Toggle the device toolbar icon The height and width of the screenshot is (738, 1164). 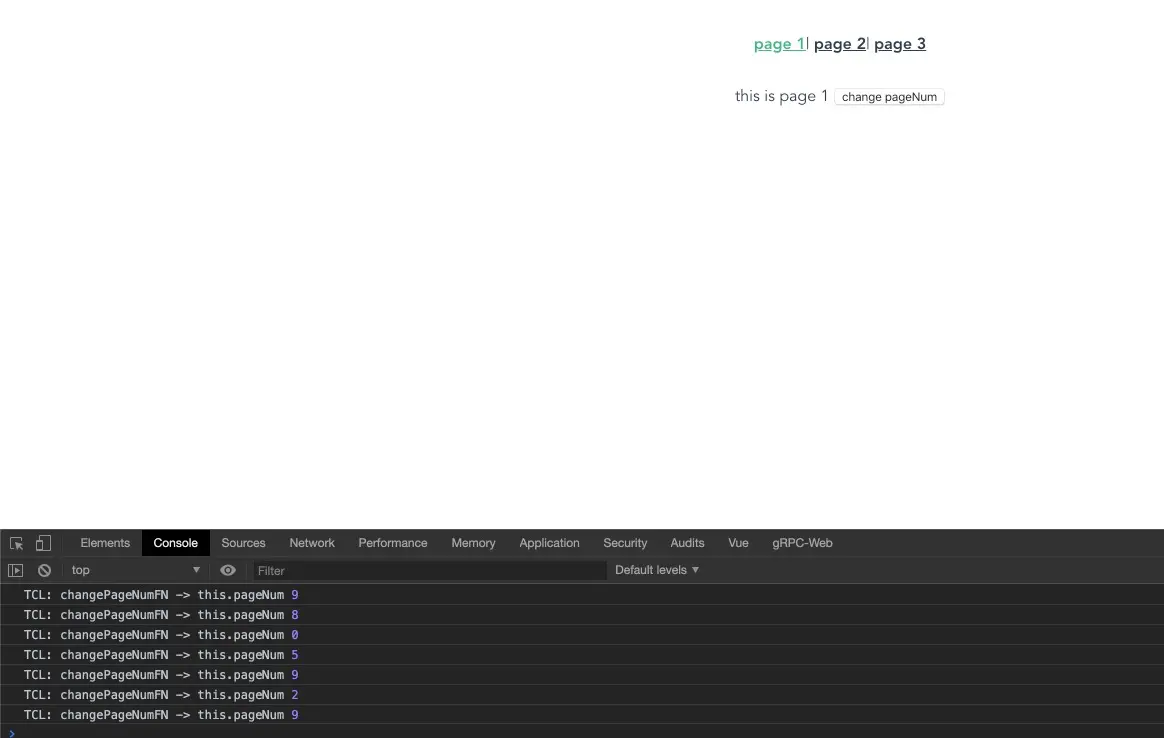coord(41,542)
